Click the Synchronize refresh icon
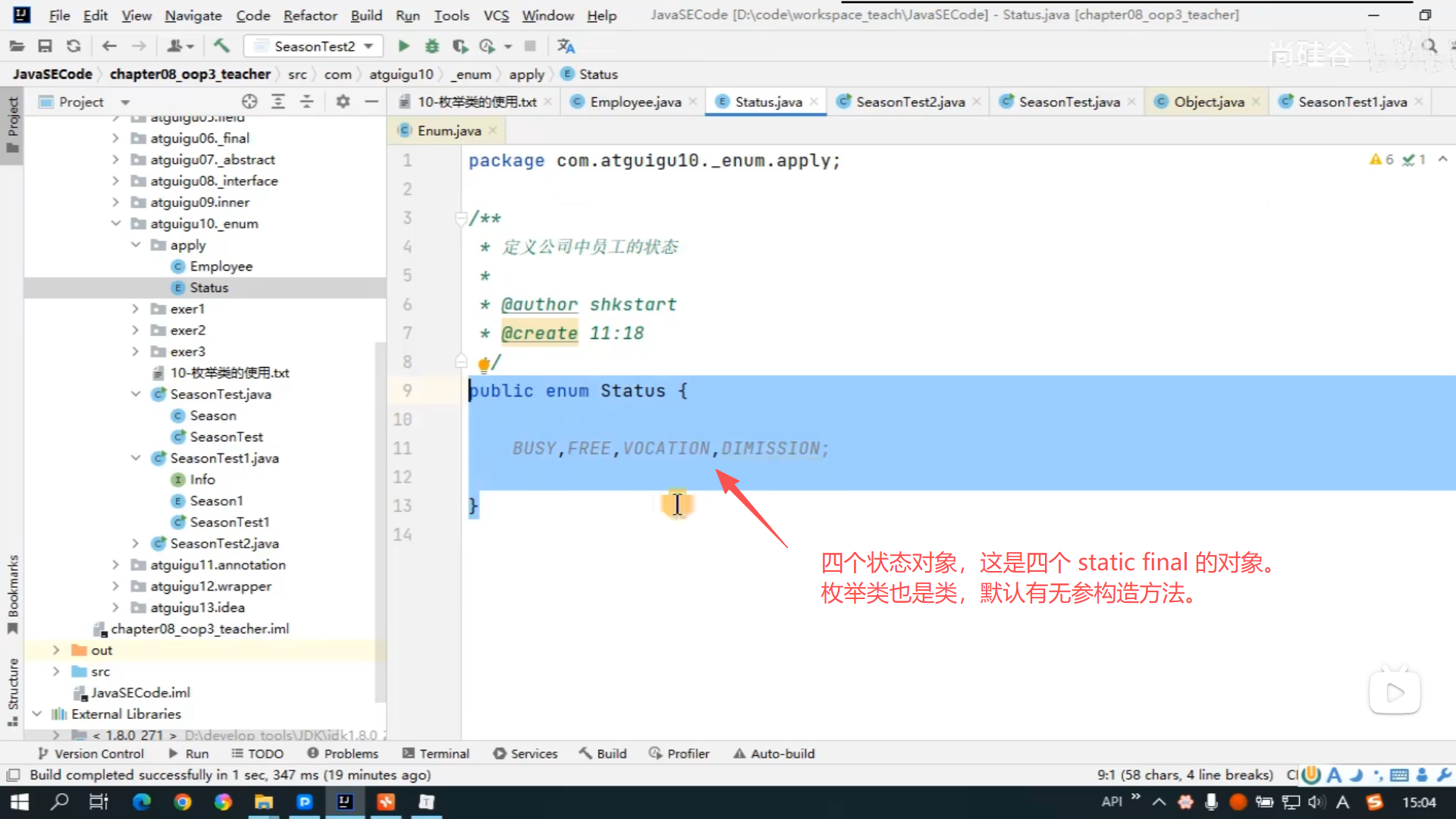The width and height of the screenshot is (1456, 819). (74, 46)
